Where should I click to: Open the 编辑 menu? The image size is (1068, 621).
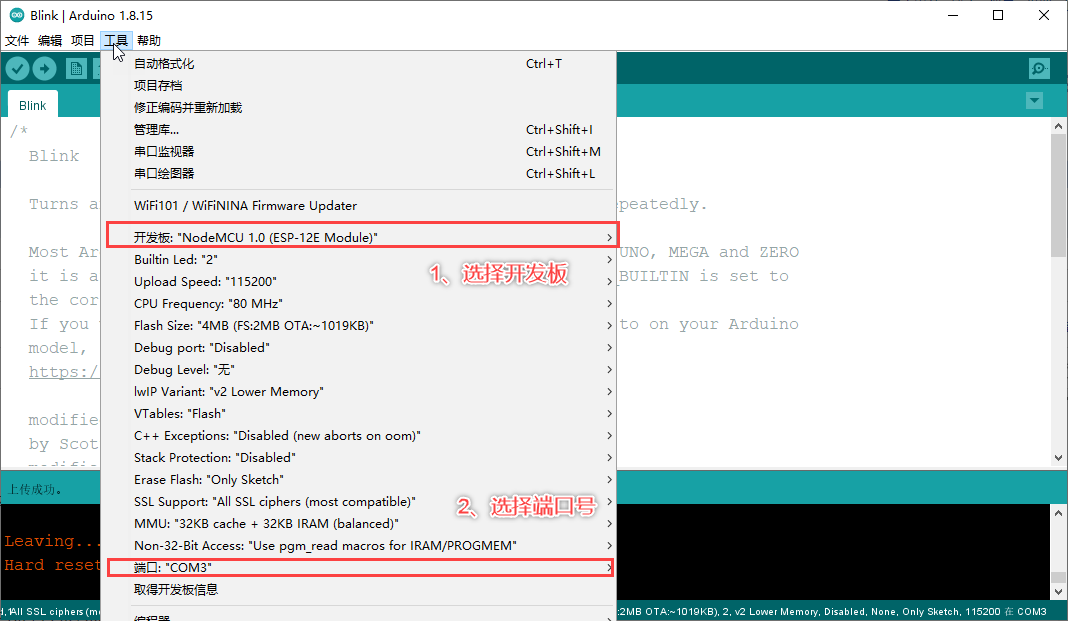click(50, 40)
